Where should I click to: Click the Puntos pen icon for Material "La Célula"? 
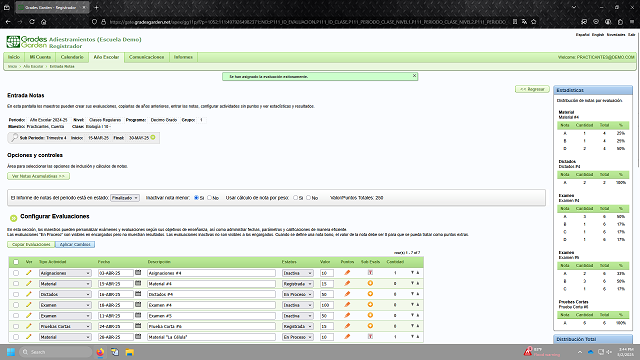click(x=347, y=337)
